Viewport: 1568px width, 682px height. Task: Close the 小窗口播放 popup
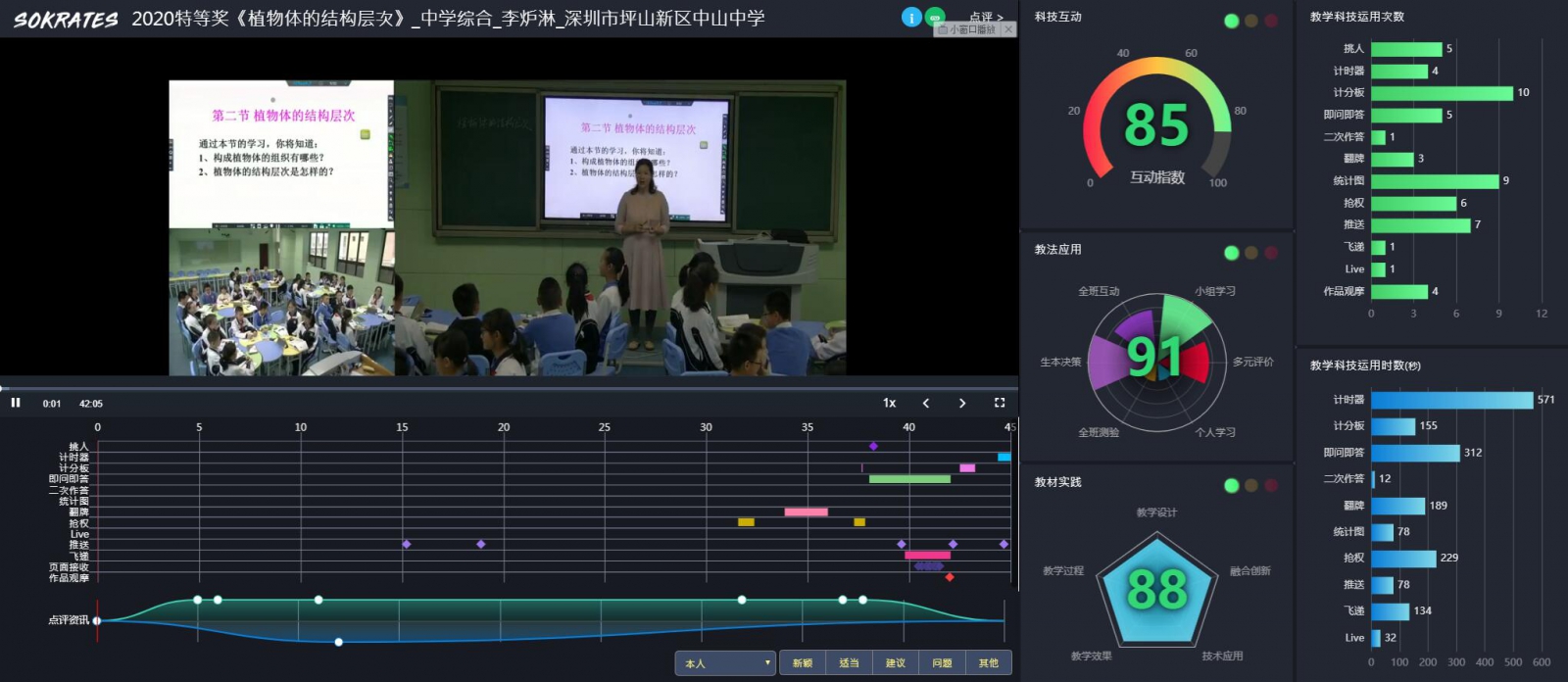click(1008, 29)
